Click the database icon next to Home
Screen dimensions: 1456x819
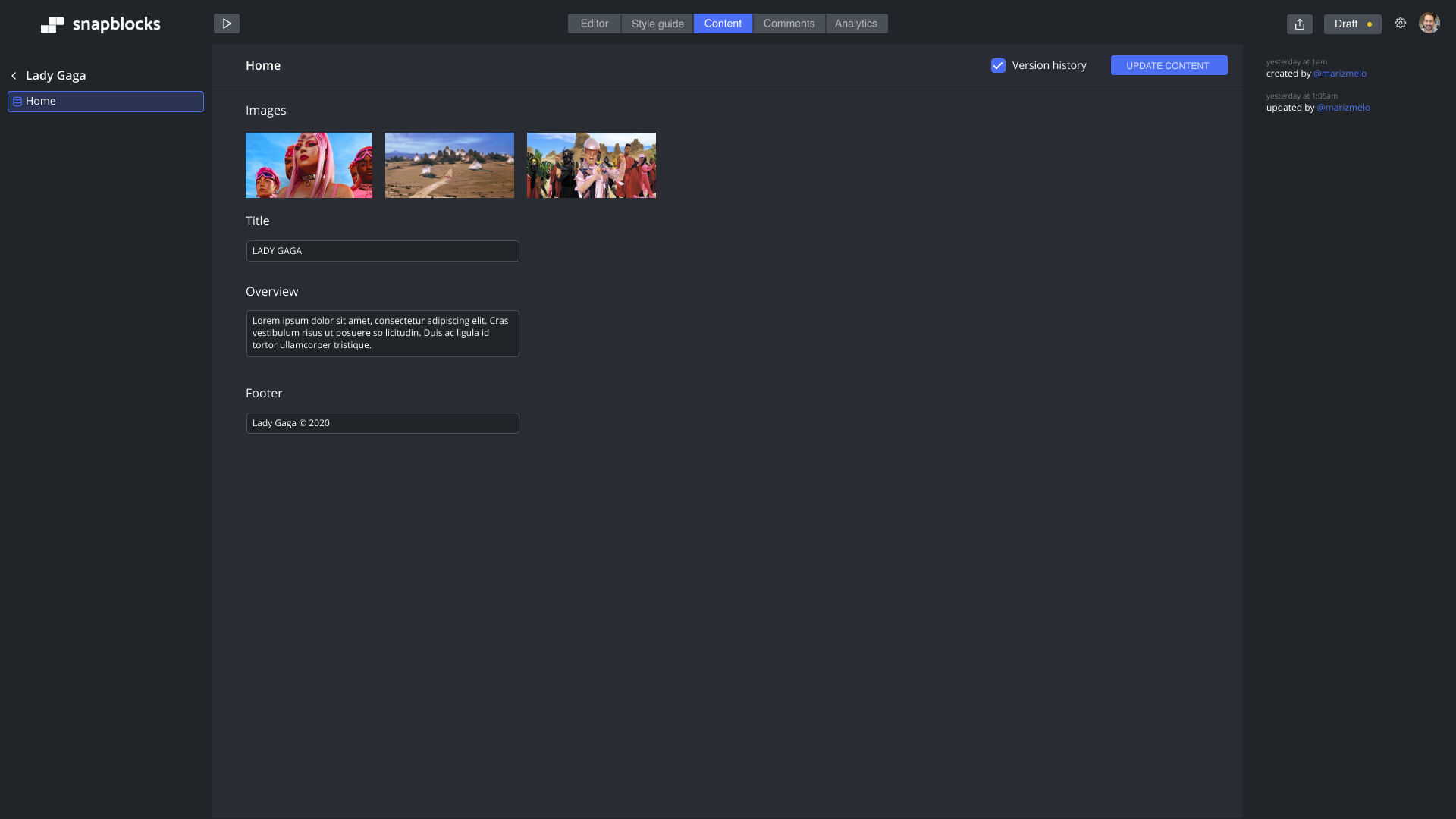[x=17, y=101]
